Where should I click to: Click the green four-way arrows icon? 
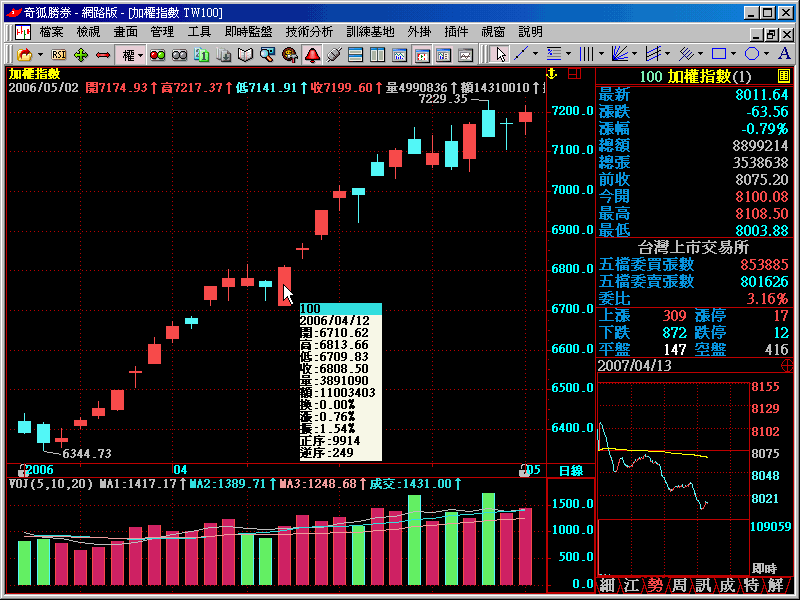(81, 55)
